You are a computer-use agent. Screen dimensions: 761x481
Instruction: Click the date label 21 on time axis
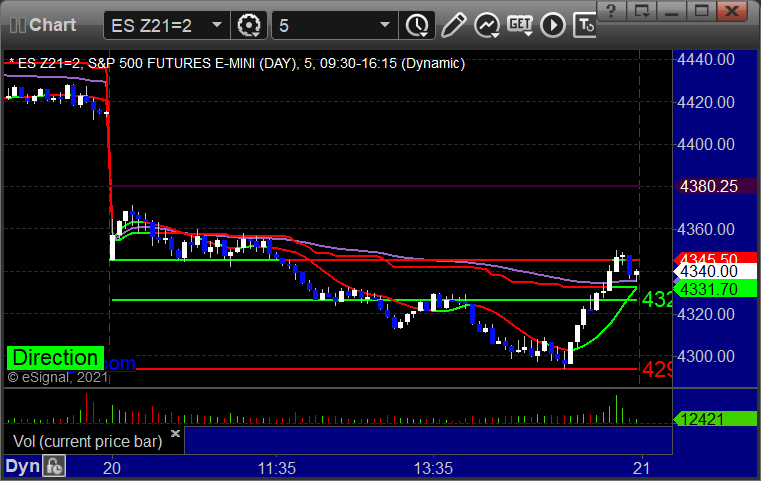pyautogui.click(x=642, y=468)
